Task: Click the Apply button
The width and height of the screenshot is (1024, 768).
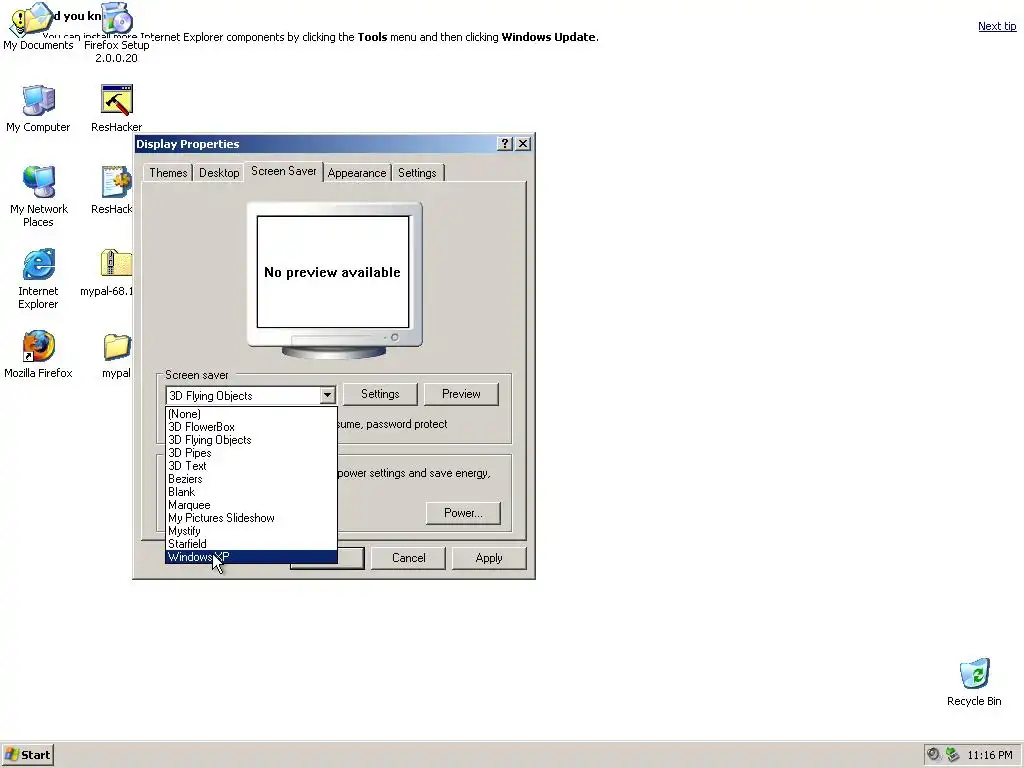Action: pyautogui.click(x=489, y=558)
